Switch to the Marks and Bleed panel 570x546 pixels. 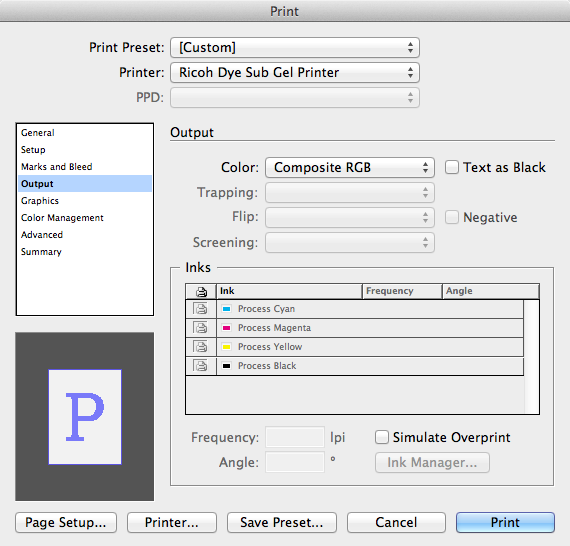(57, 166)
